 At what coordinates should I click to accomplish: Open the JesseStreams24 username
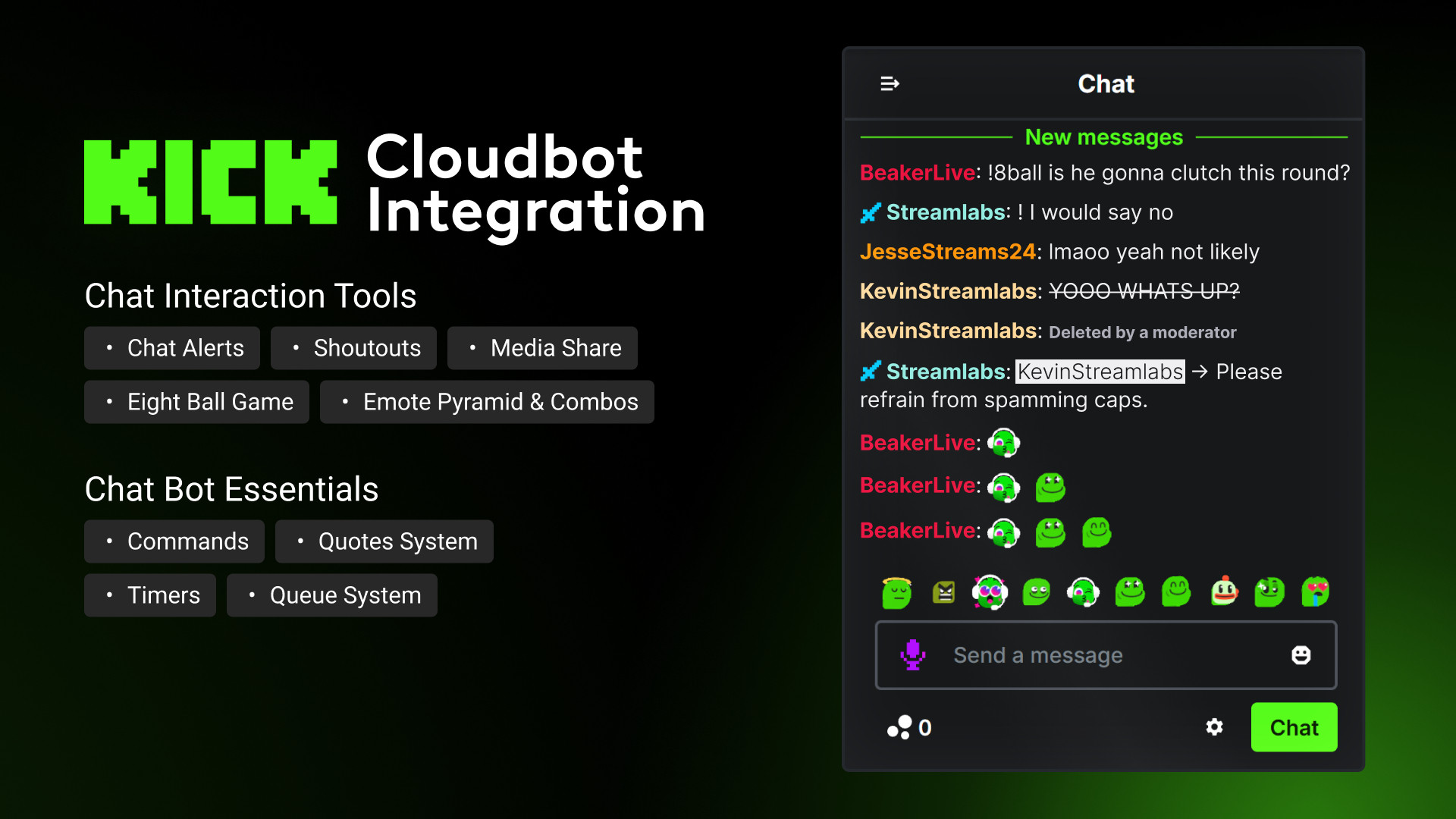click(948, 252)
